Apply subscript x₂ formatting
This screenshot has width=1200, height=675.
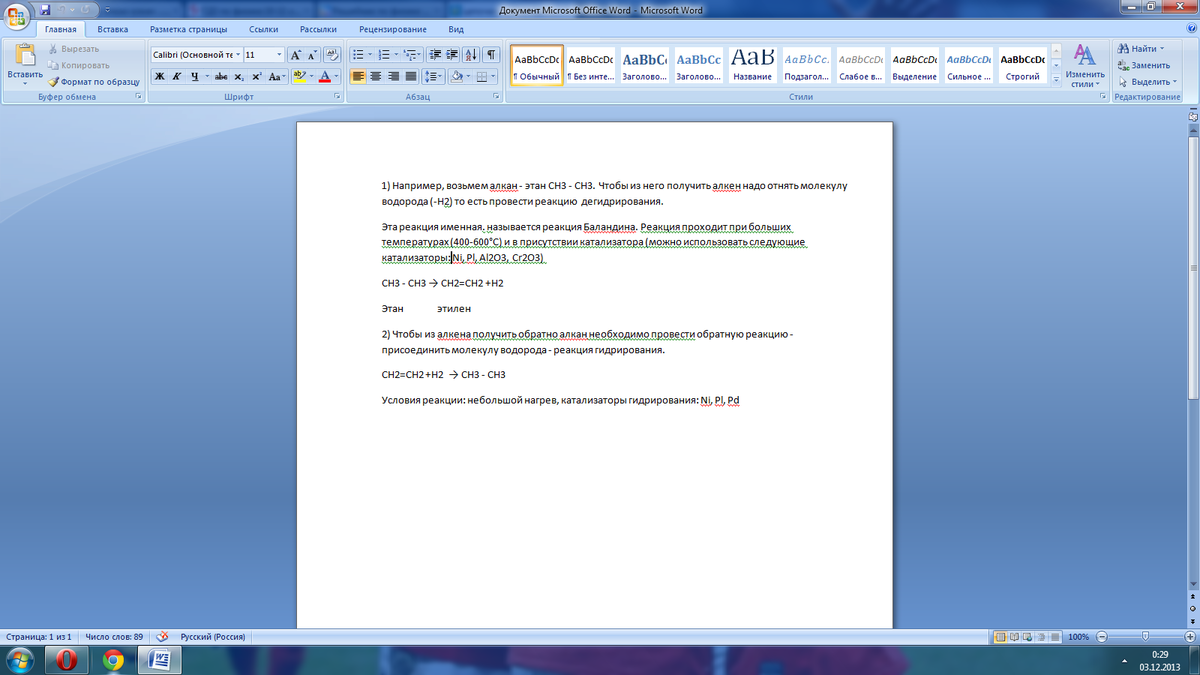(239, 77)
